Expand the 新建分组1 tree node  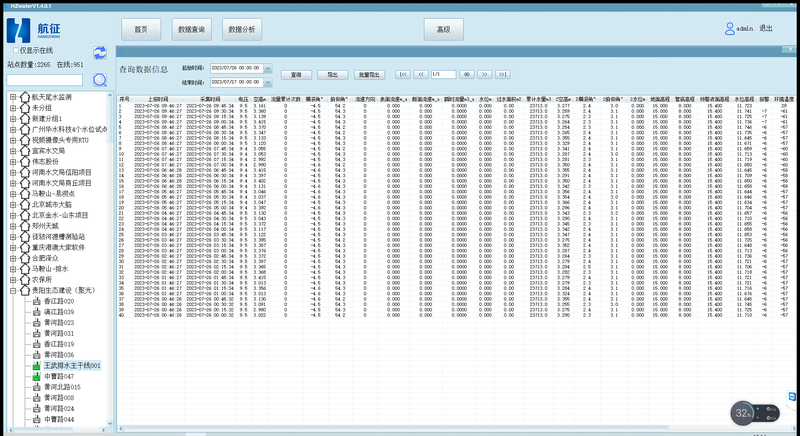pyautogui.click(x=13, y=118)
